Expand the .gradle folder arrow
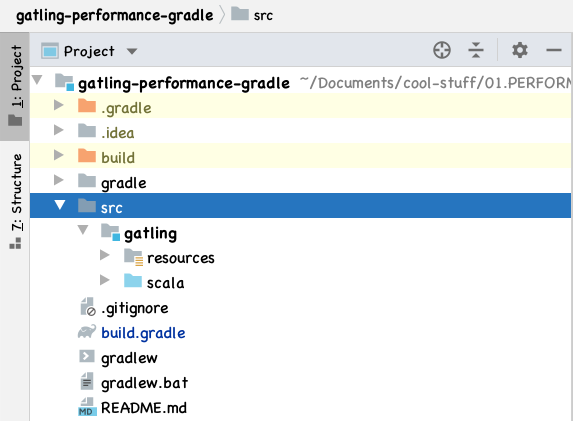This screenshot has width=573, height=421. (58, 105)
